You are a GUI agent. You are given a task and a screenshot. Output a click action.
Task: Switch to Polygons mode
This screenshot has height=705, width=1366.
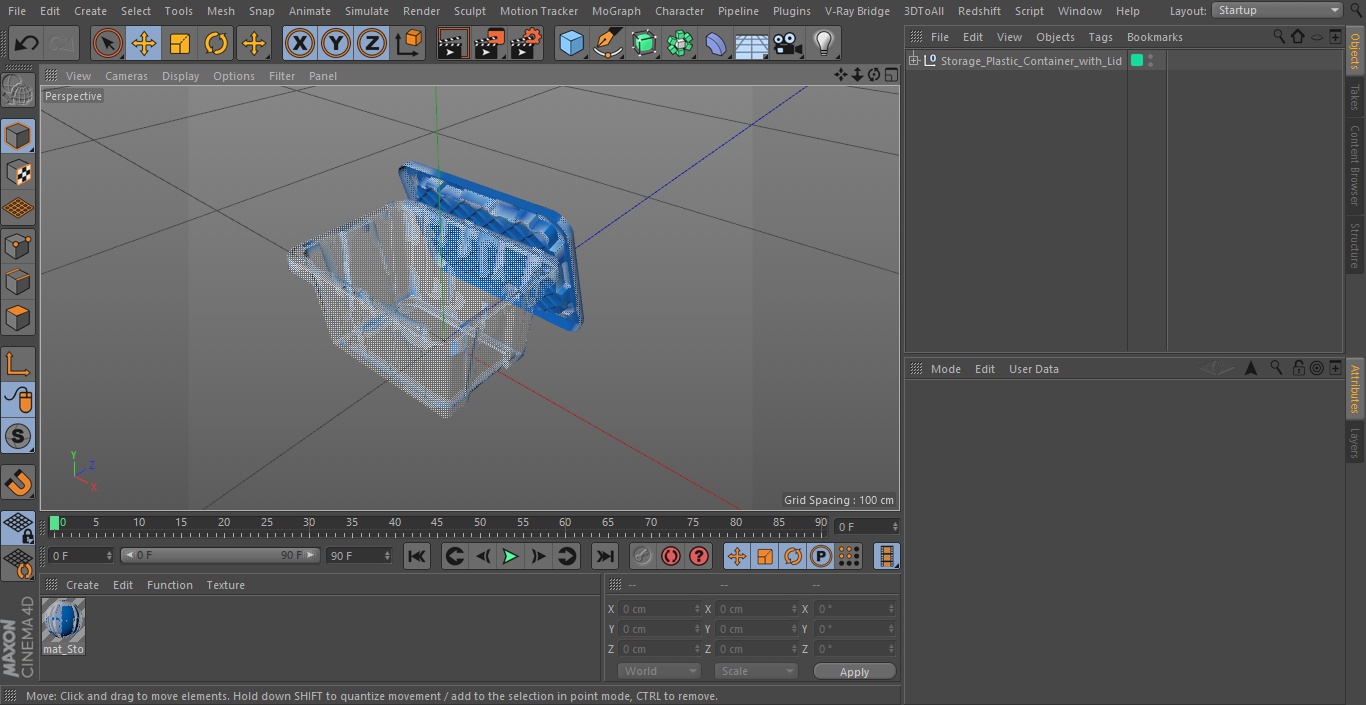coord(18,318)
